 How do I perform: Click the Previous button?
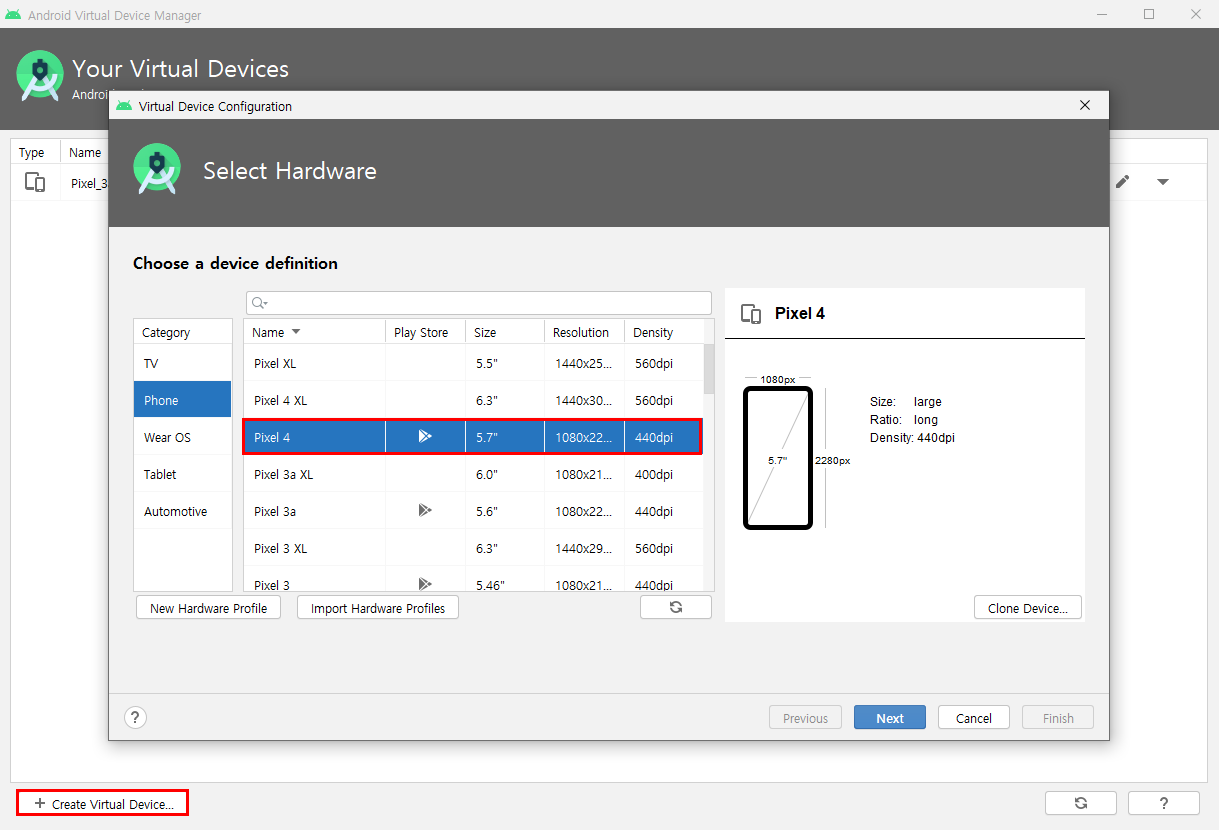coord(805,717)
